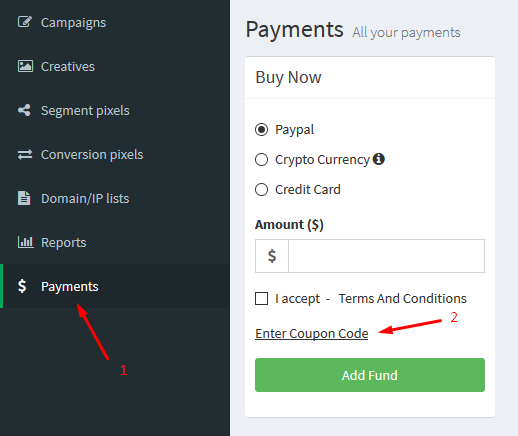The height and width of the screenshot is (436, 518).
Task: Open the Segment pixels menu label
Action: click(85, 111)
